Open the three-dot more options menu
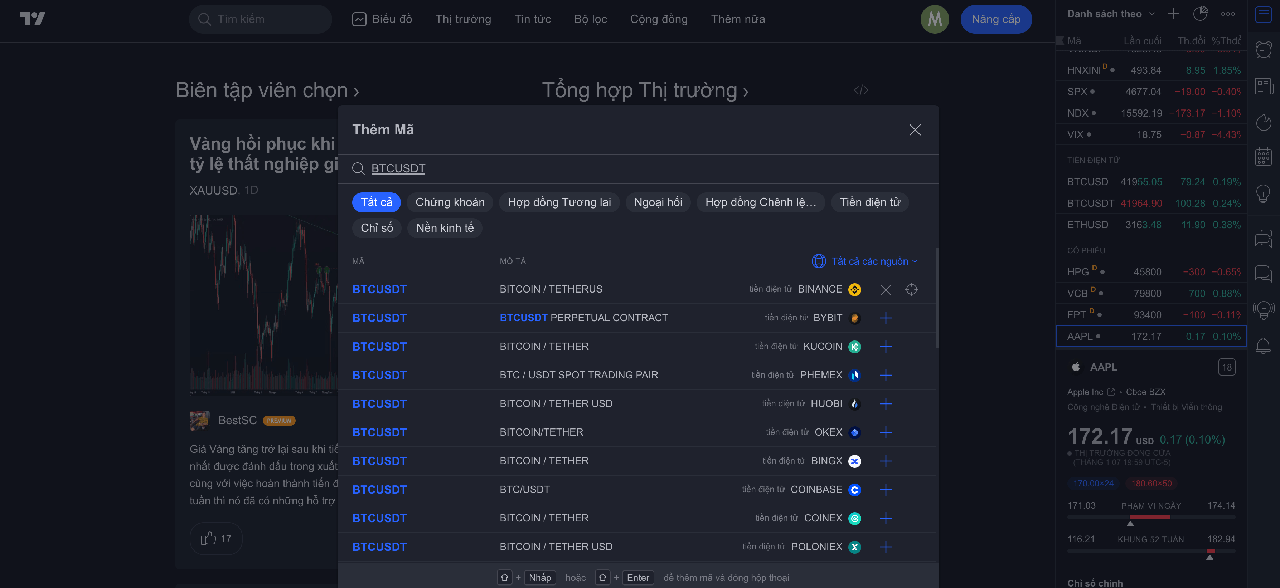The height and width of the screenshot is (588, 1280). click(x=1228, y=14)
